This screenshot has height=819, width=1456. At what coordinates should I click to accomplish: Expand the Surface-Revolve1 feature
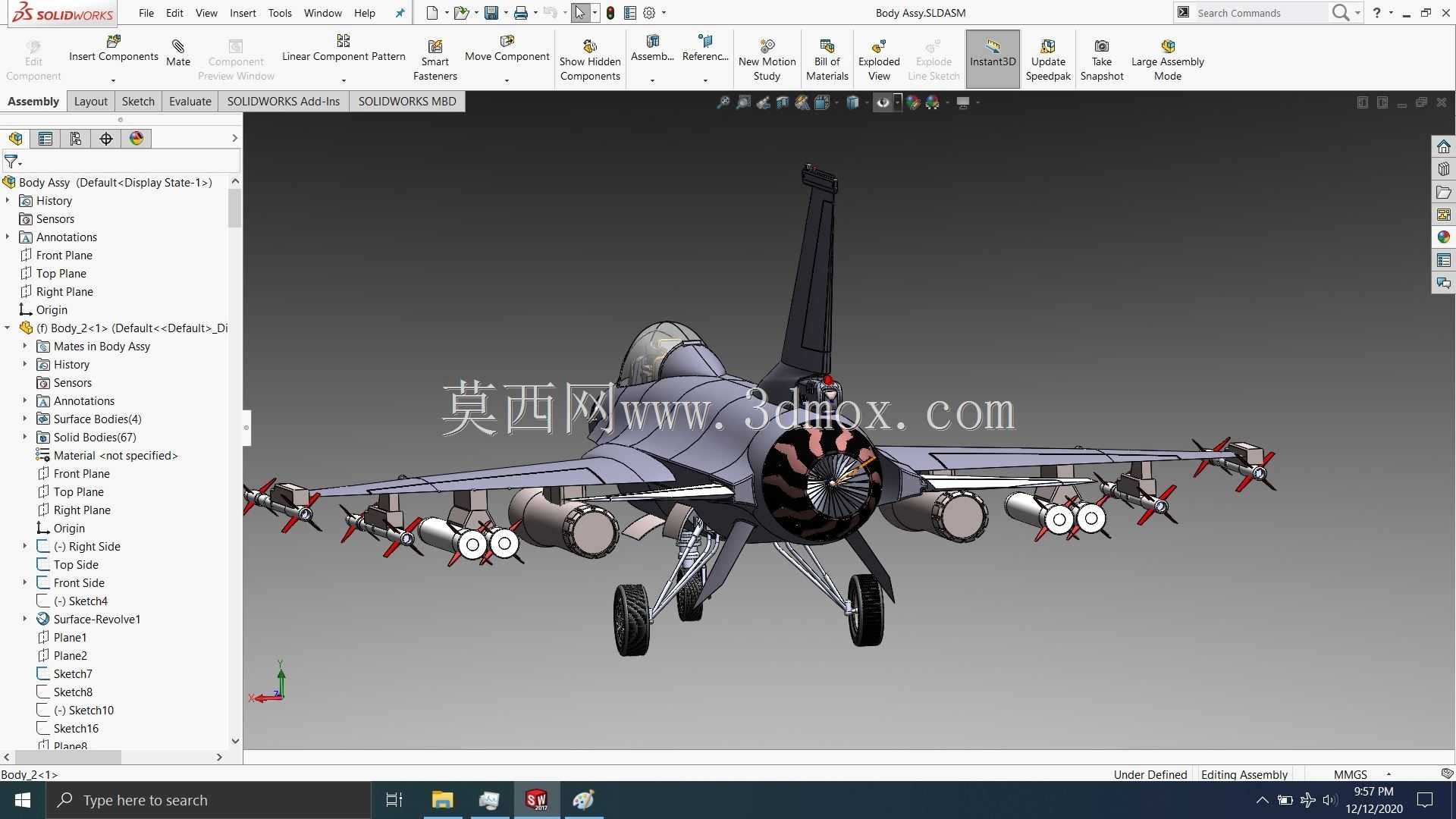coord(25,619)
